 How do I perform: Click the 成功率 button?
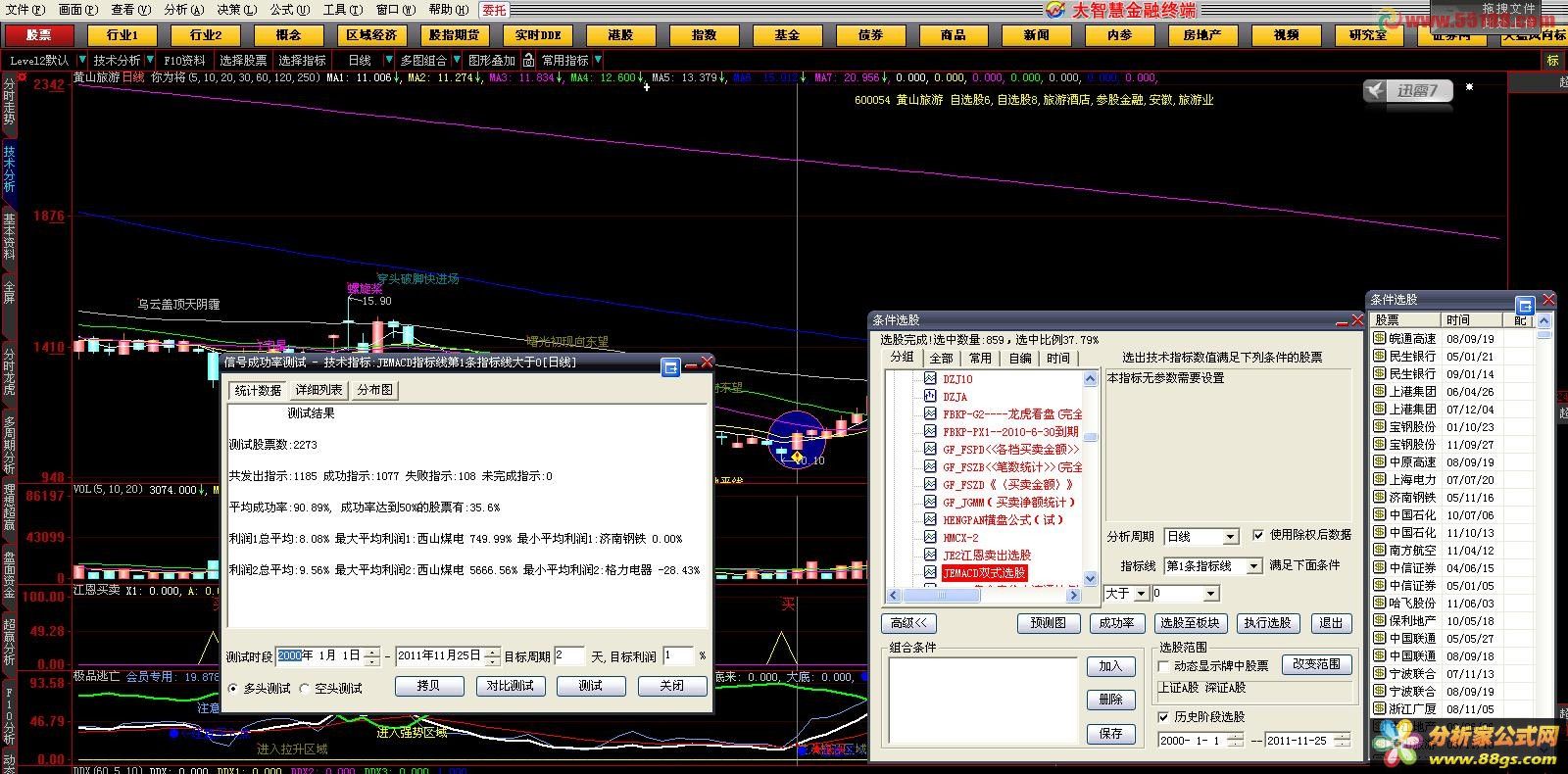(x=1116, y=623)
